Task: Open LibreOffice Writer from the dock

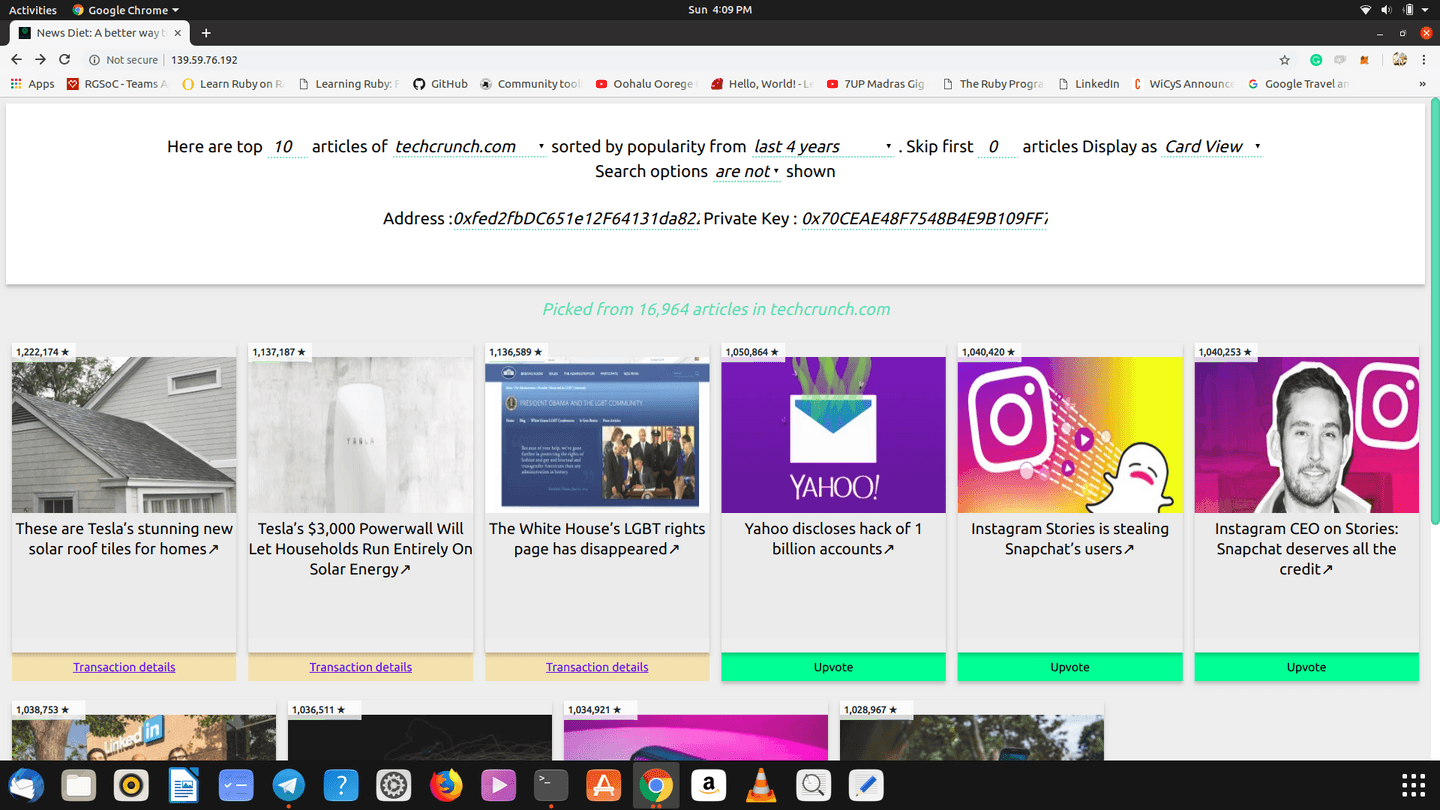Action: point(183,786)
